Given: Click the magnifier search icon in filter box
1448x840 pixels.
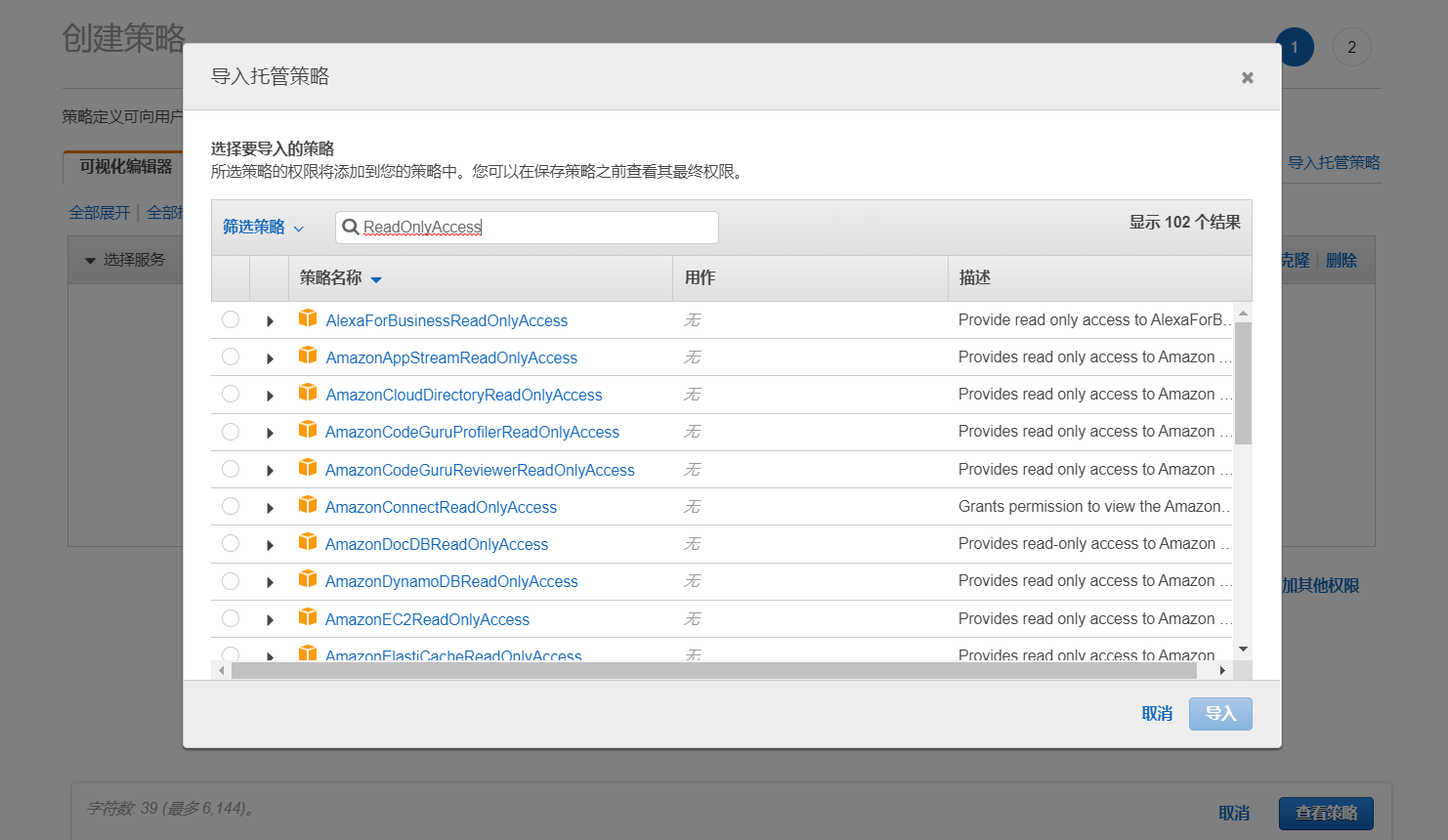Looking at the screenshot, I should (x=351, y=227).
